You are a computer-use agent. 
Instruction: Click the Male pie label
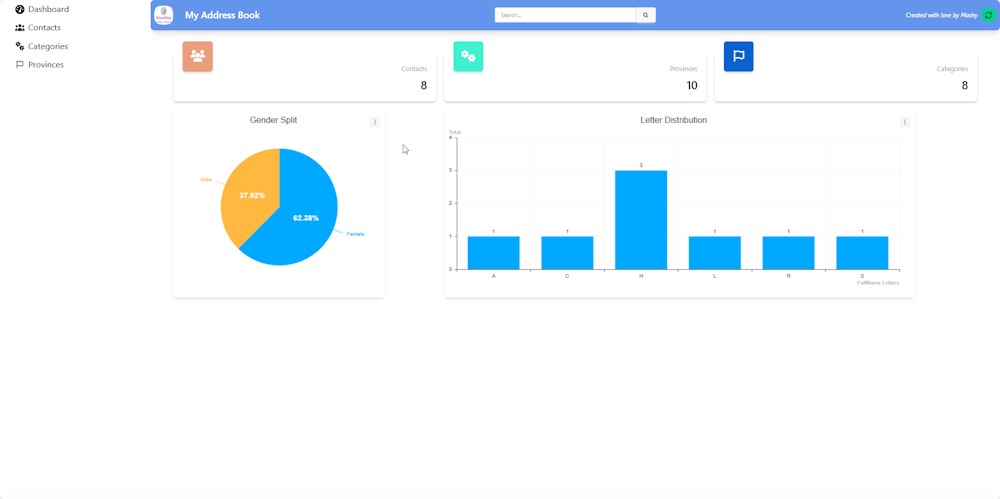[x=206, y=180]
